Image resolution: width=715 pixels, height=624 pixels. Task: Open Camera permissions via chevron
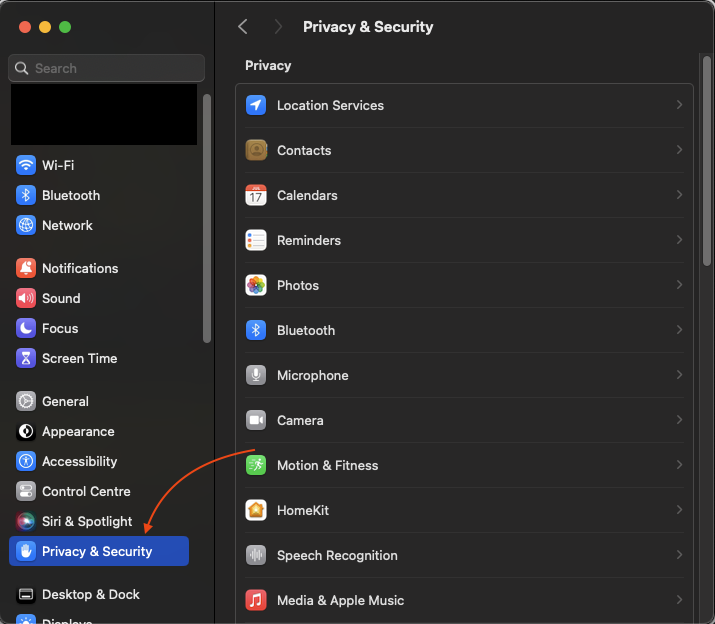[679, 420]
